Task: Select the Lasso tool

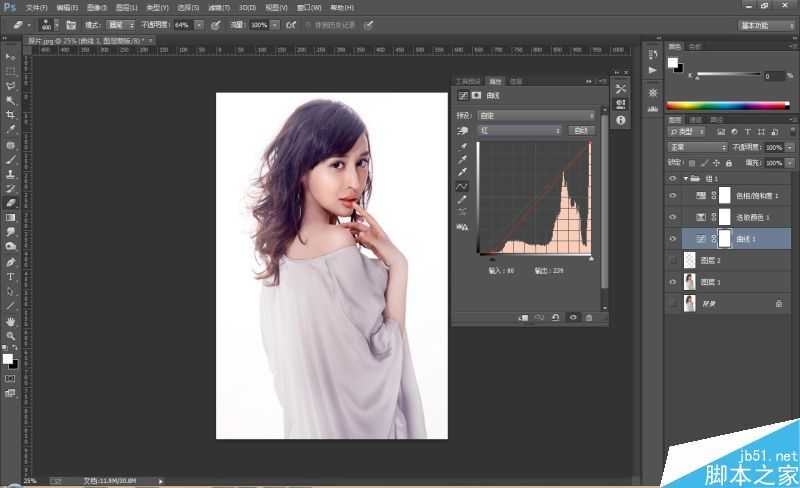Action: pyautogui.click(x=11, y=86)
